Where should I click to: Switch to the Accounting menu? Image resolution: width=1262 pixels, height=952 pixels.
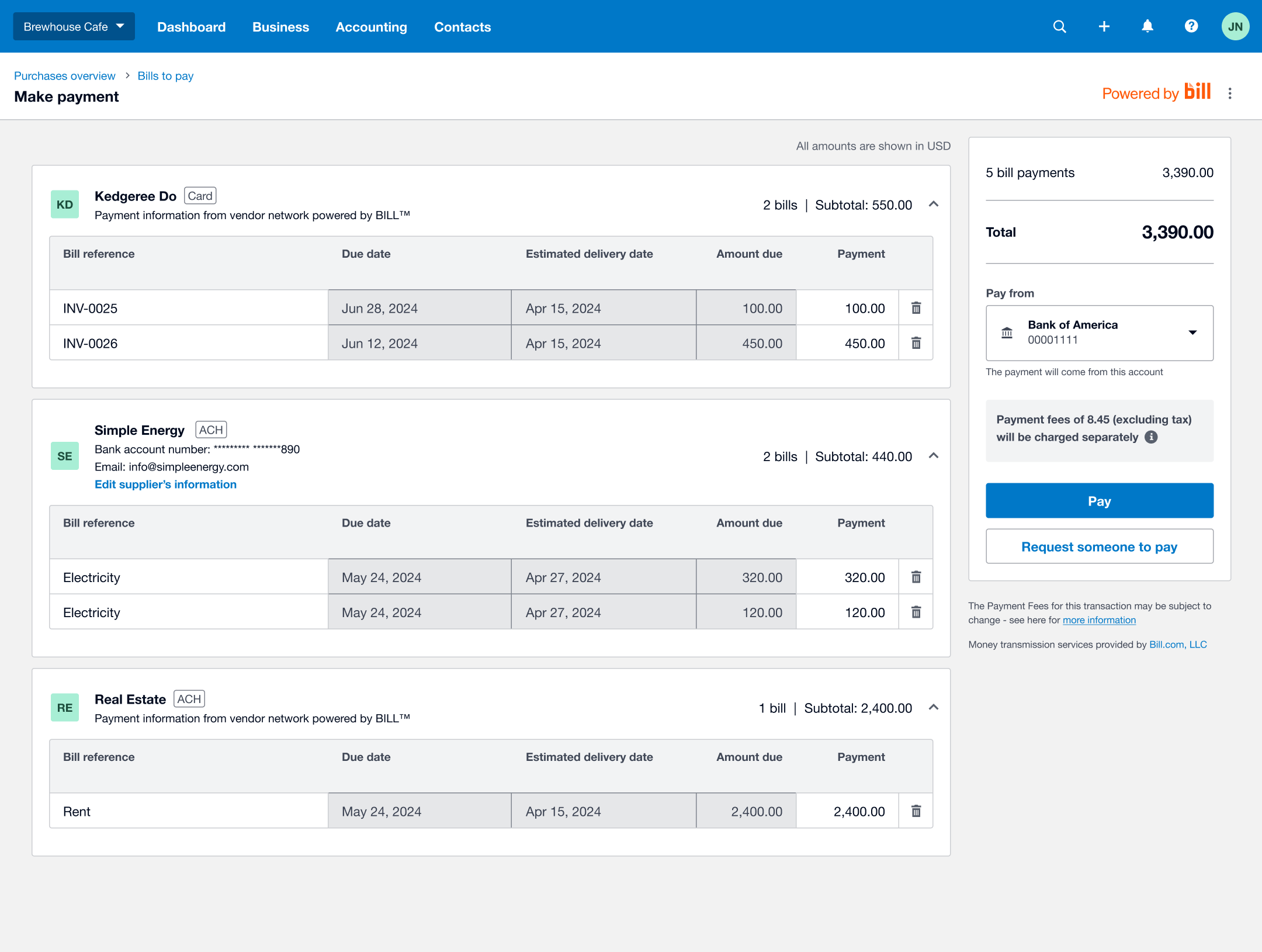coord(371,27)
